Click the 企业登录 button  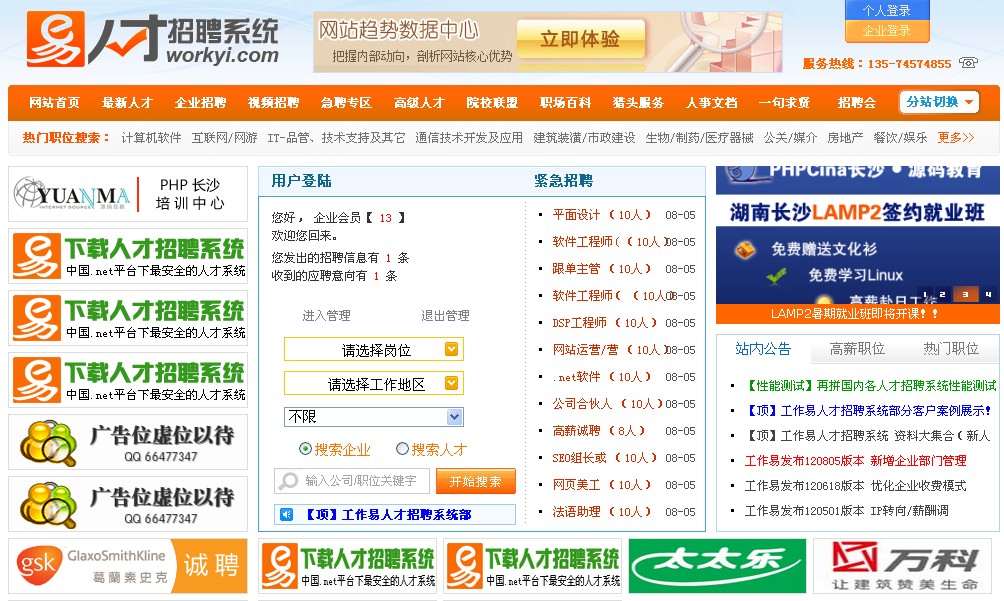coord(886,31)
